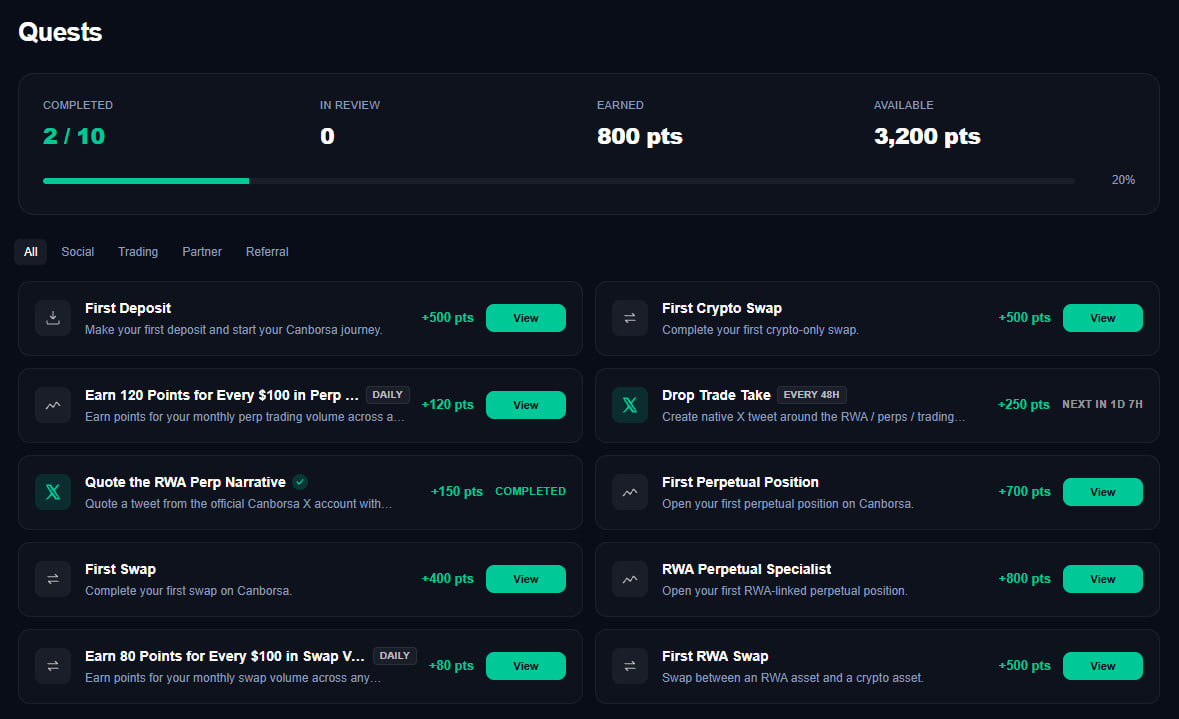Click the First RWA Swap arrows icon
1179x719 pixels.
[629, 666]
